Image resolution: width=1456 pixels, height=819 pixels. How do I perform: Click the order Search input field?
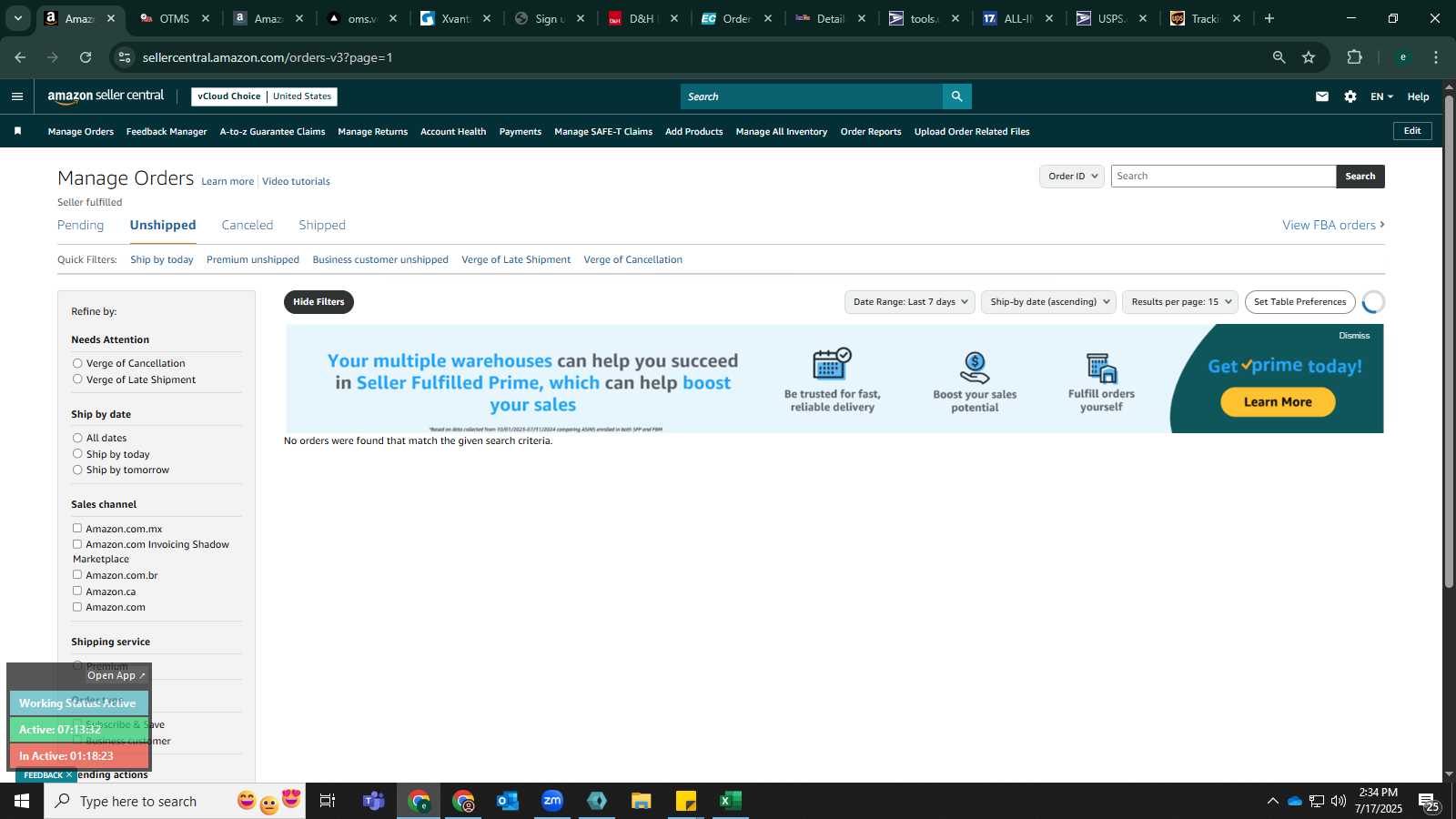pos(1223,177)
